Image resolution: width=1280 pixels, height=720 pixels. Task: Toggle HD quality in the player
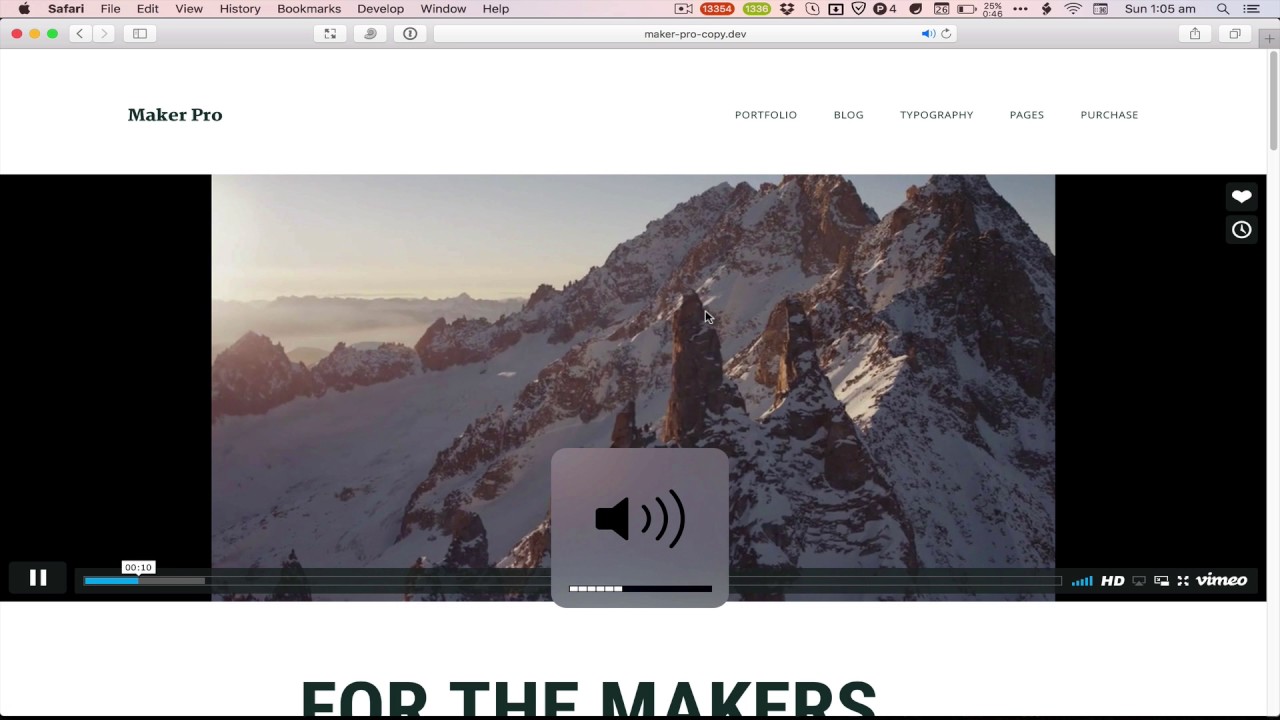click(x=1112, y=581)
